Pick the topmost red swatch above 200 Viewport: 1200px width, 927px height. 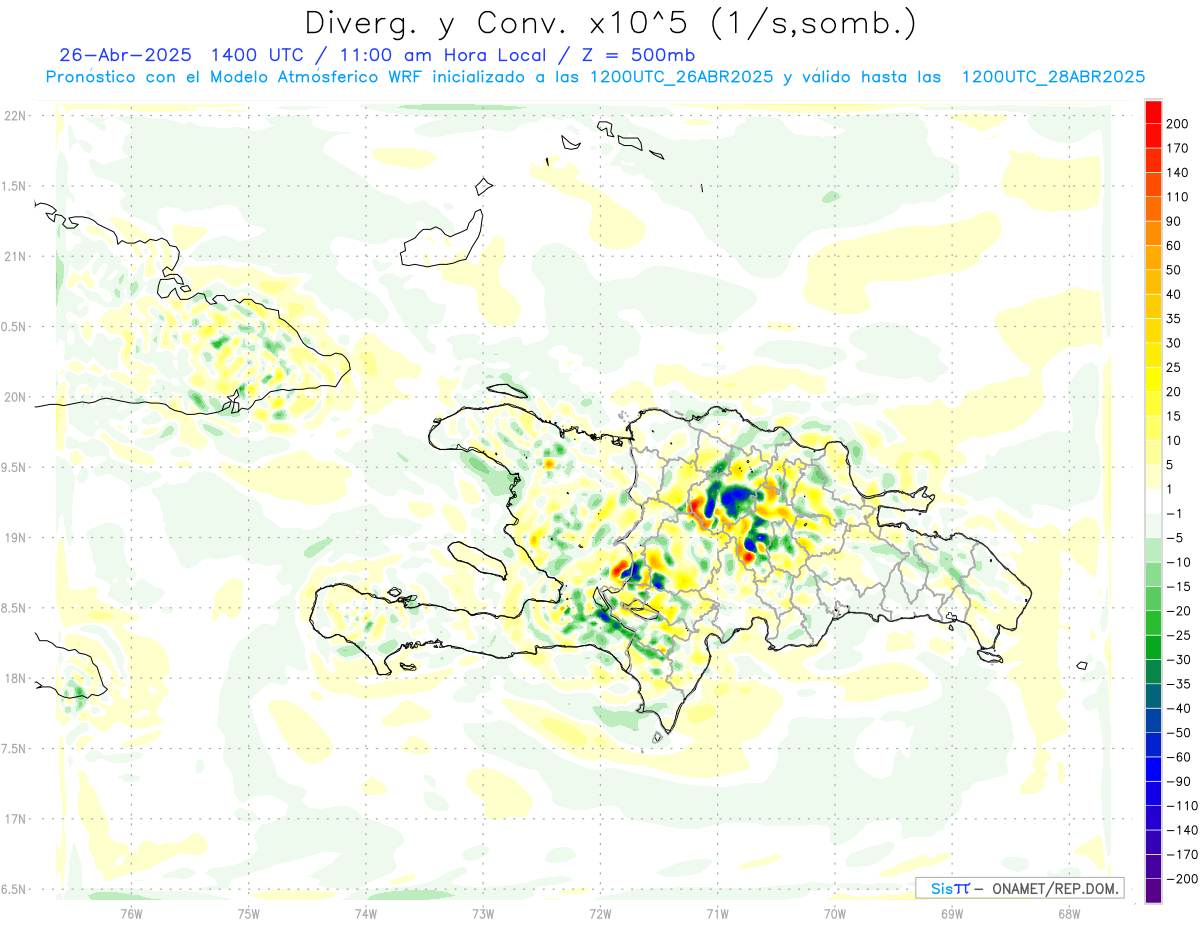(x=1154, y=111)
